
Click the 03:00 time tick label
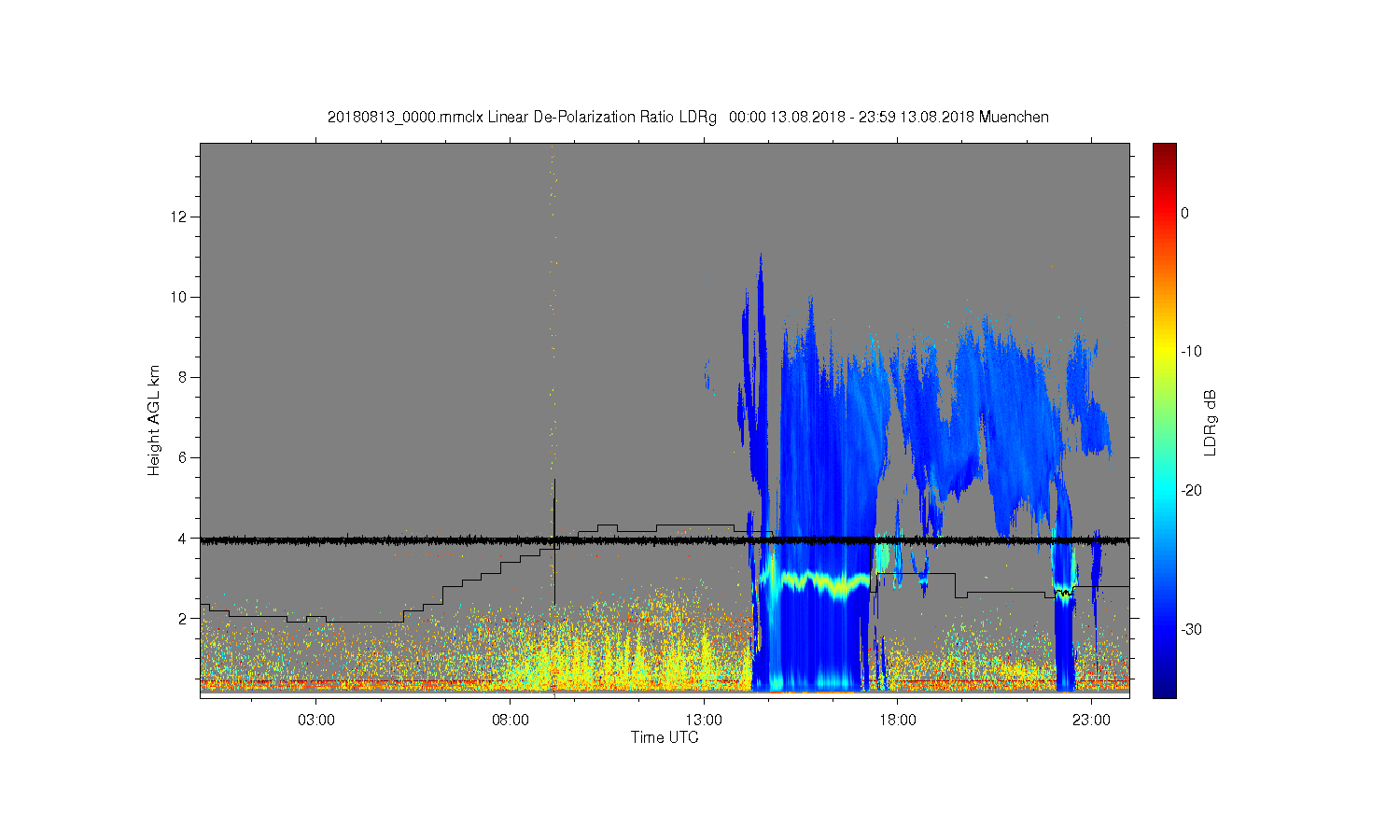click(x=316, y=721)
